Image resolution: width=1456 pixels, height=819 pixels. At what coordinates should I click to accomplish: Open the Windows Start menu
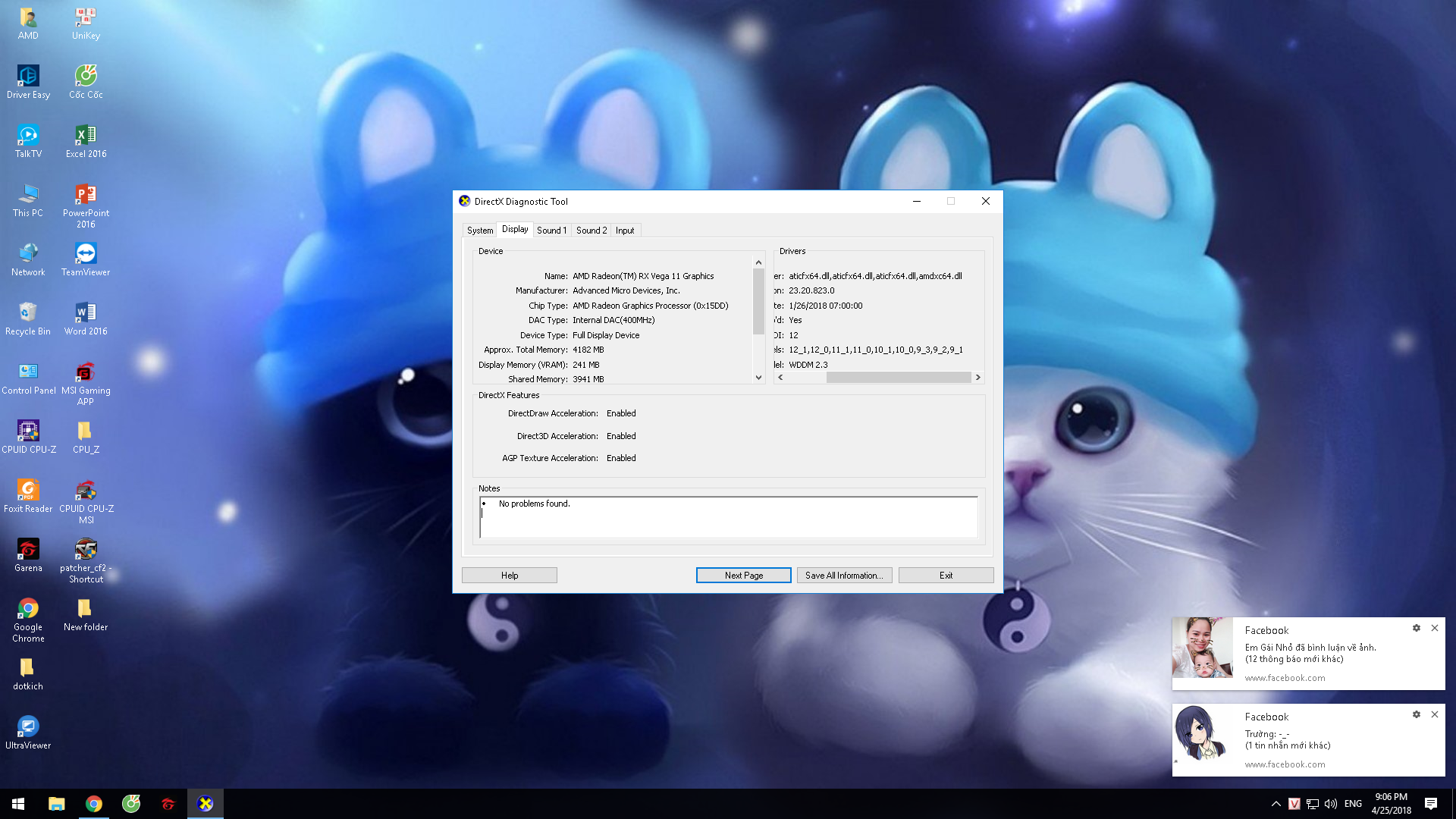18,804
